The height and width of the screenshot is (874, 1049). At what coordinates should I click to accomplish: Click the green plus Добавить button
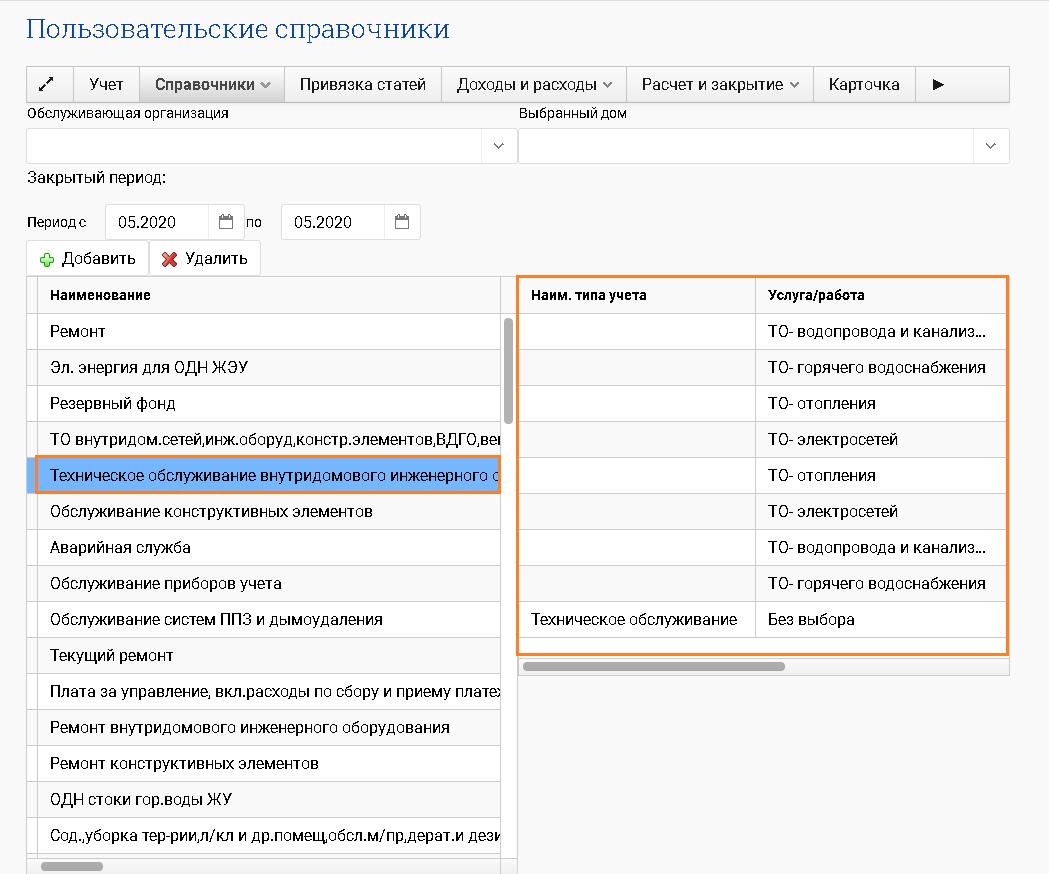click(x=88, y=259)
